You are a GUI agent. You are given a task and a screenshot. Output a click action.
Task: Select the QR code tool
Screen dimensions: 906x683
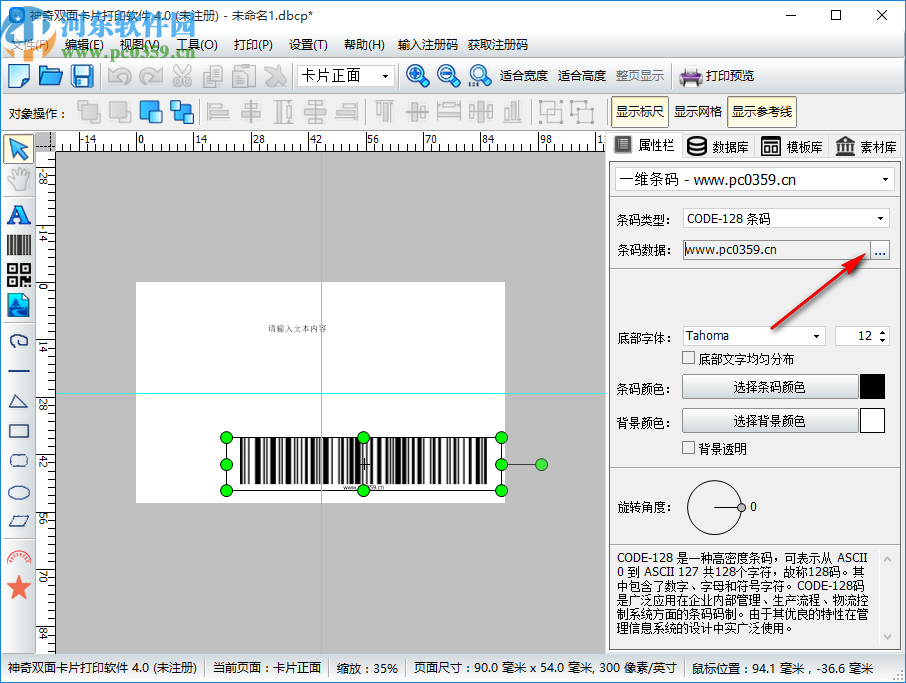(x=18, y=274)
